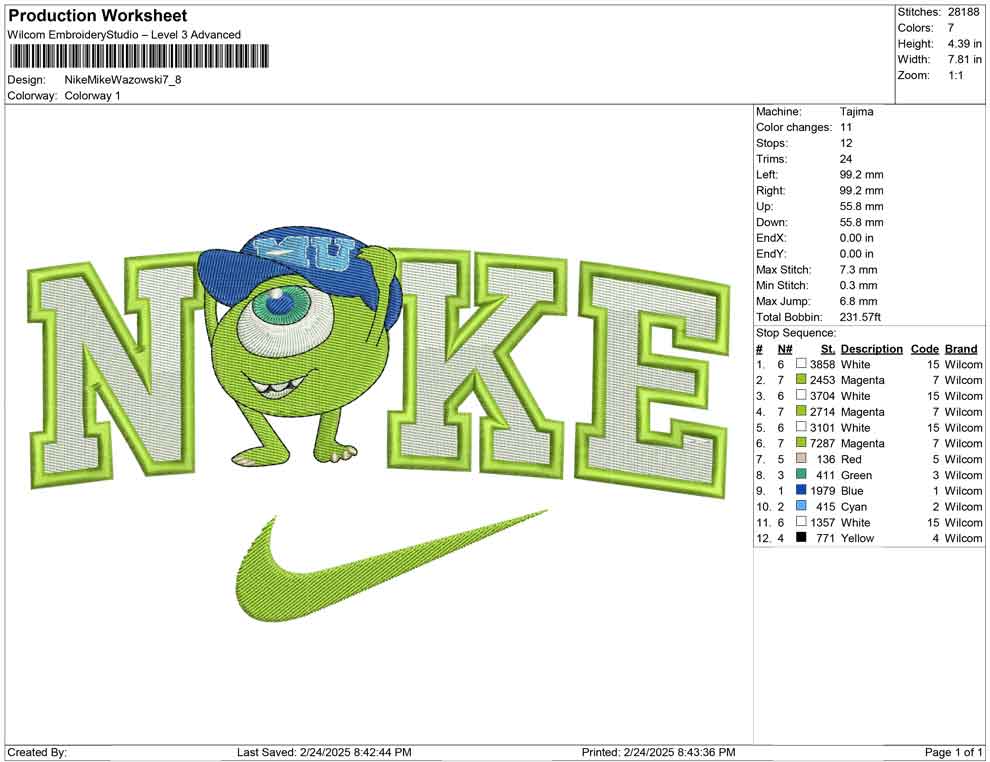Click the 'Code' column header
Image resolution: width=990 pixels, height=762 pixels.
click(x=924, y=348)
